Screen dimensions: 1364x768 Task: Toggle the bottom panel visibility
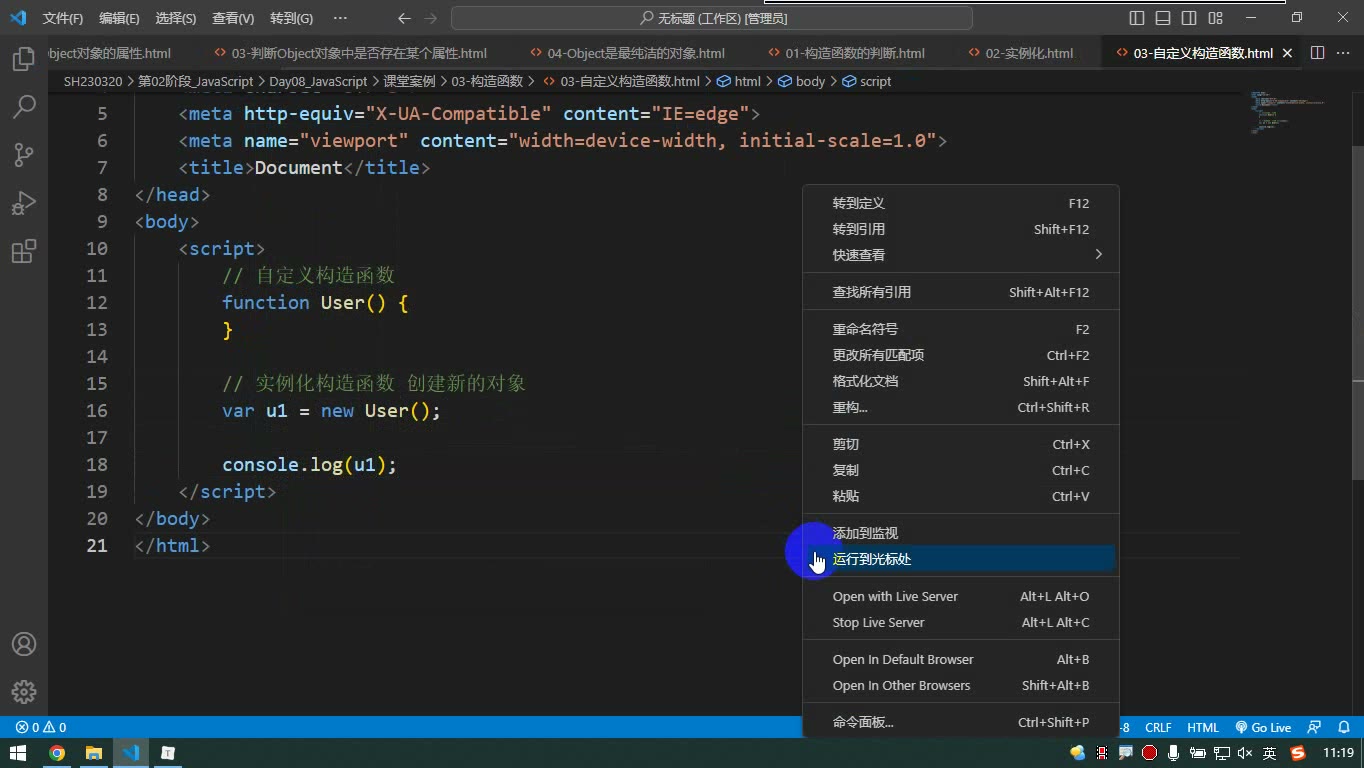coord(1163,18)
